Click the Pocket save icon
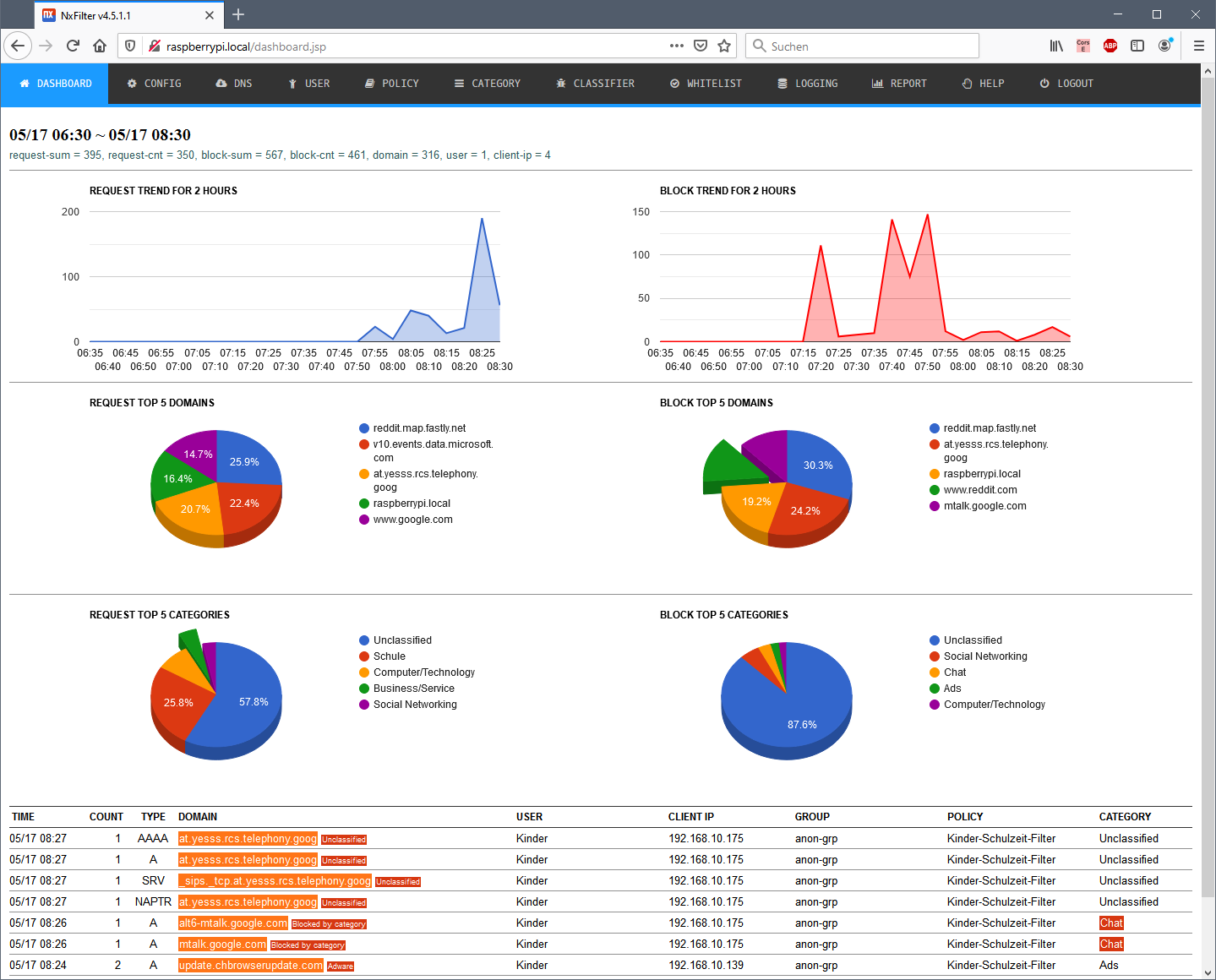The width and height of the screenshot is (1216, 980). coord(701,46)
